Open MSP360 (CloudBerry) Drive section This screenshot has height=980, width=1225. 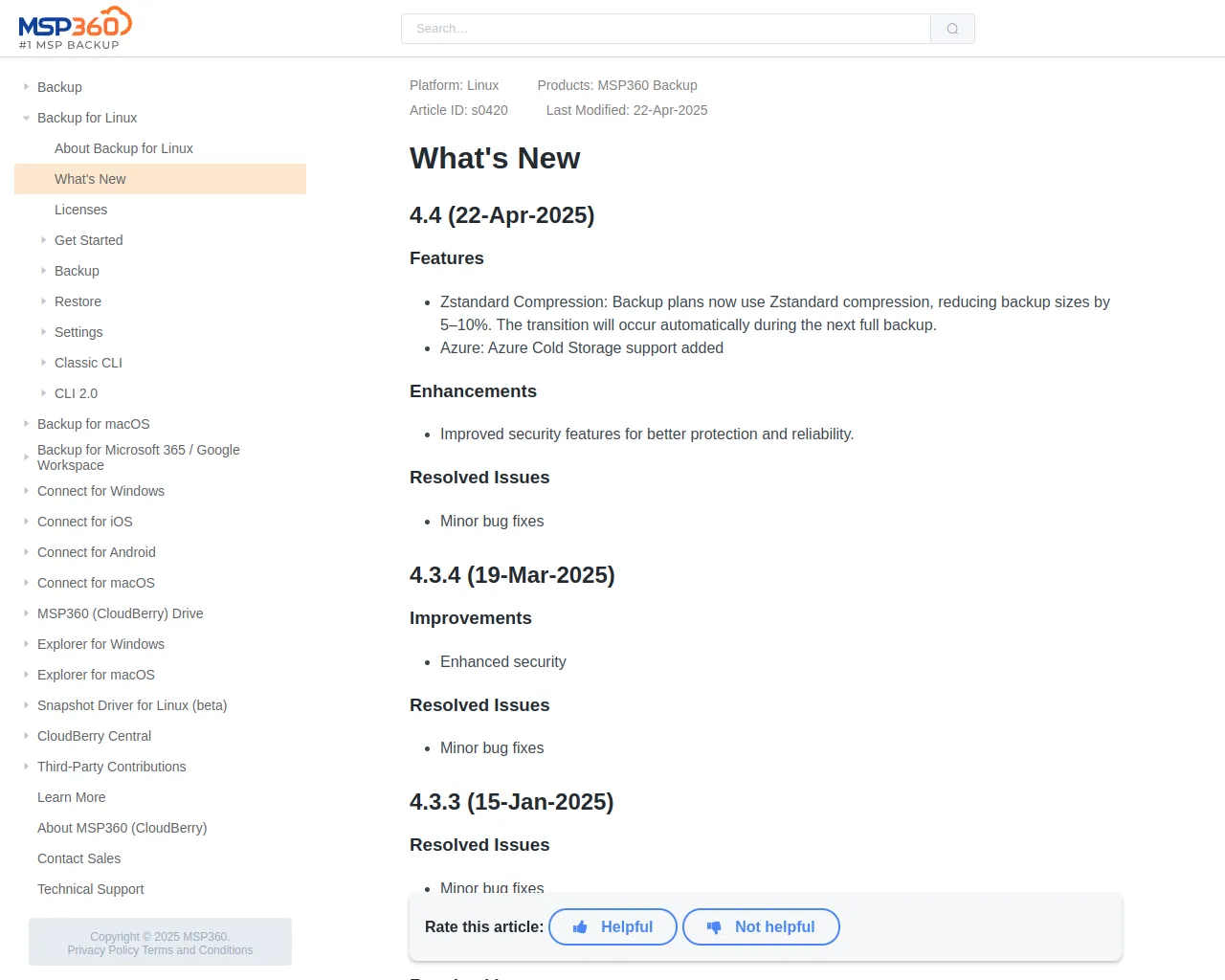pyautogui.click(x=120, y=613)
